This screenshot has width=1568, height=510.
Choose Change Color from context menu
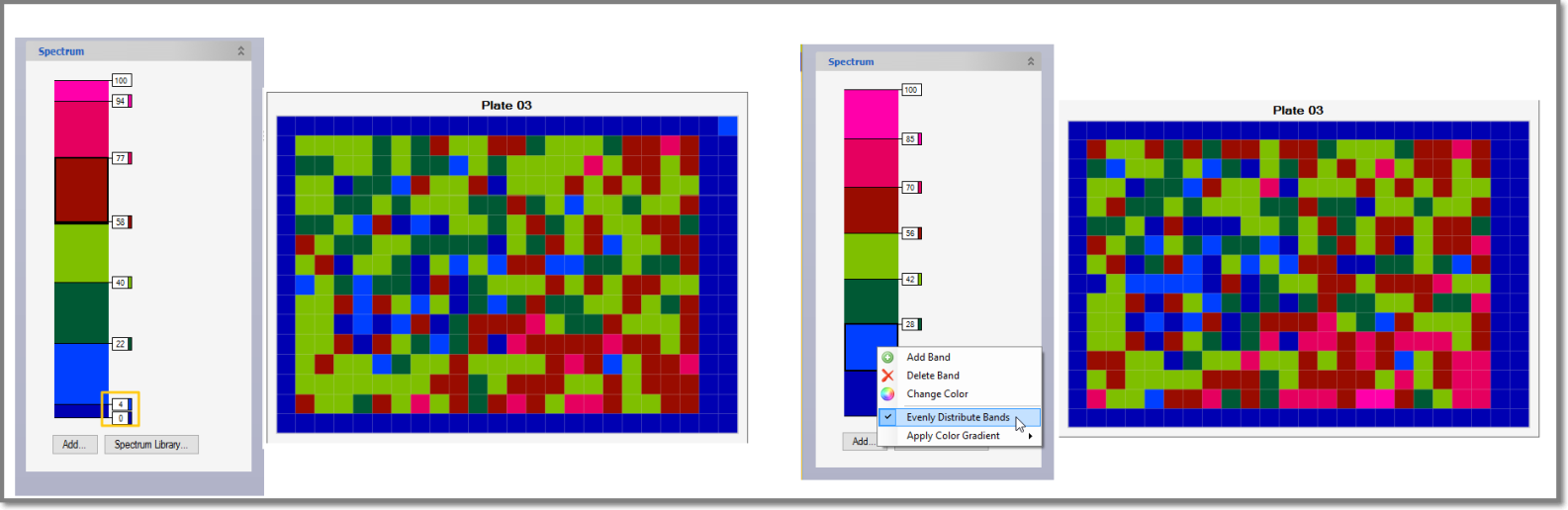tap(937, 394)
